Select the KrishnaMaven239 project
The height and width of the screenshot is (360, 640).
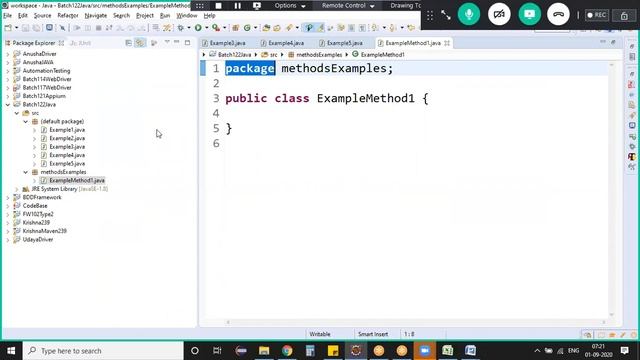point(44,231)
